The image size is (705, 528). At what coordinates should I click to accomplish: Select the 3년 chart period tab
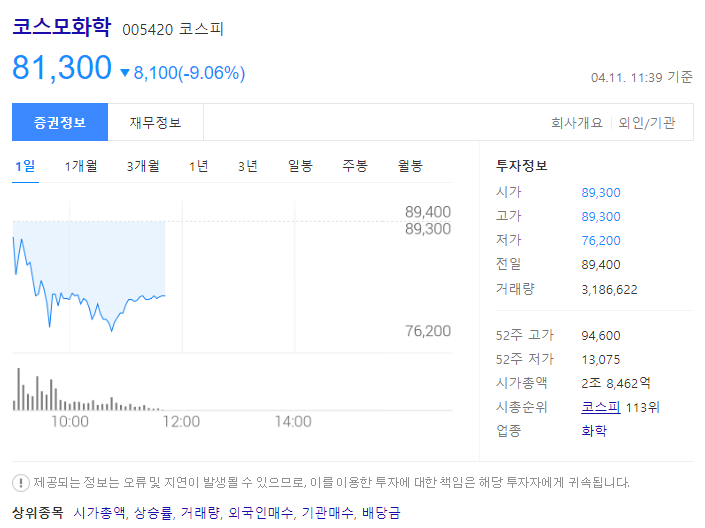tap(247, 166)
